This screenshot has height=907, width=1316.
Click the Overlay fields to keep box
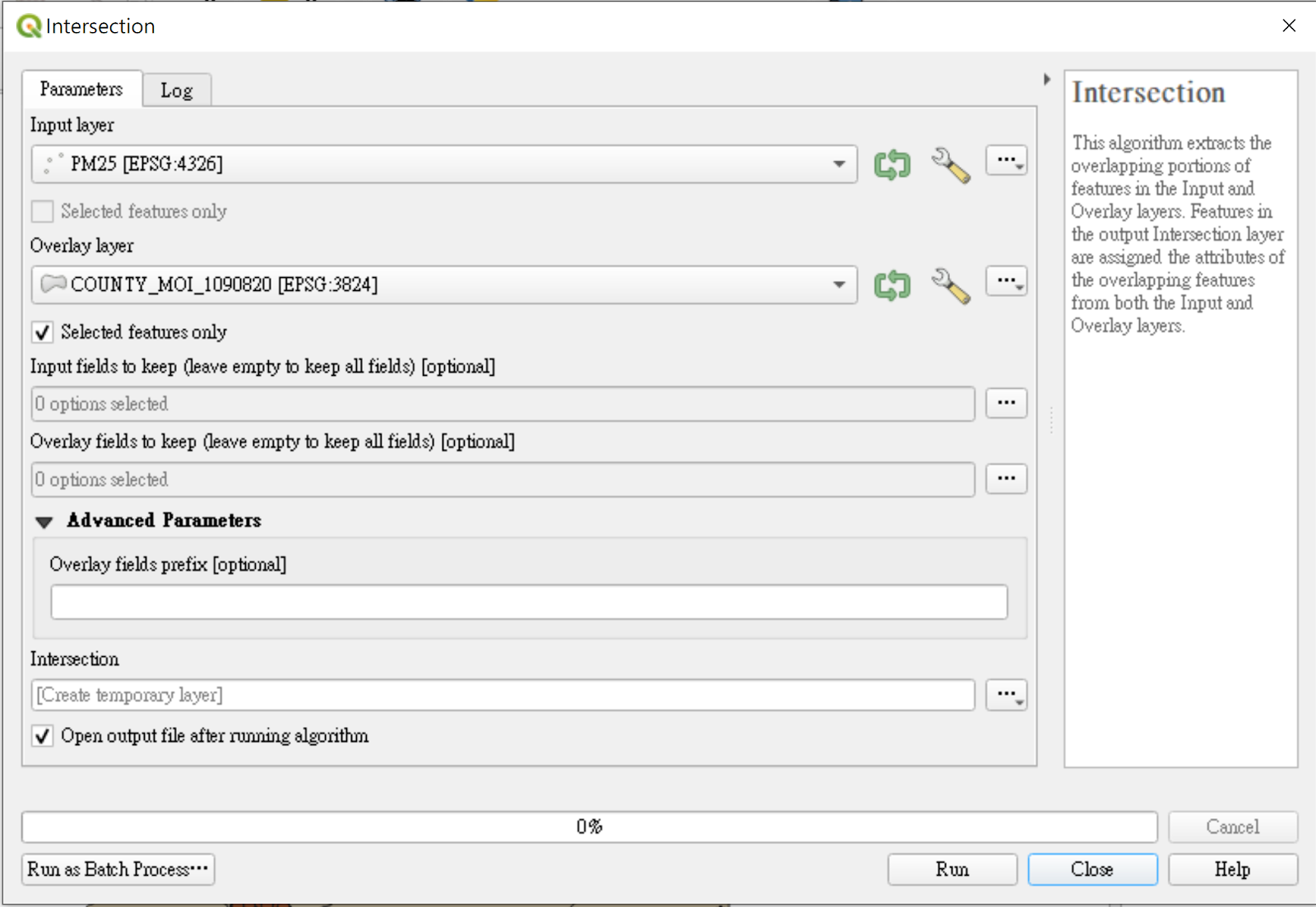pos(503,479)
